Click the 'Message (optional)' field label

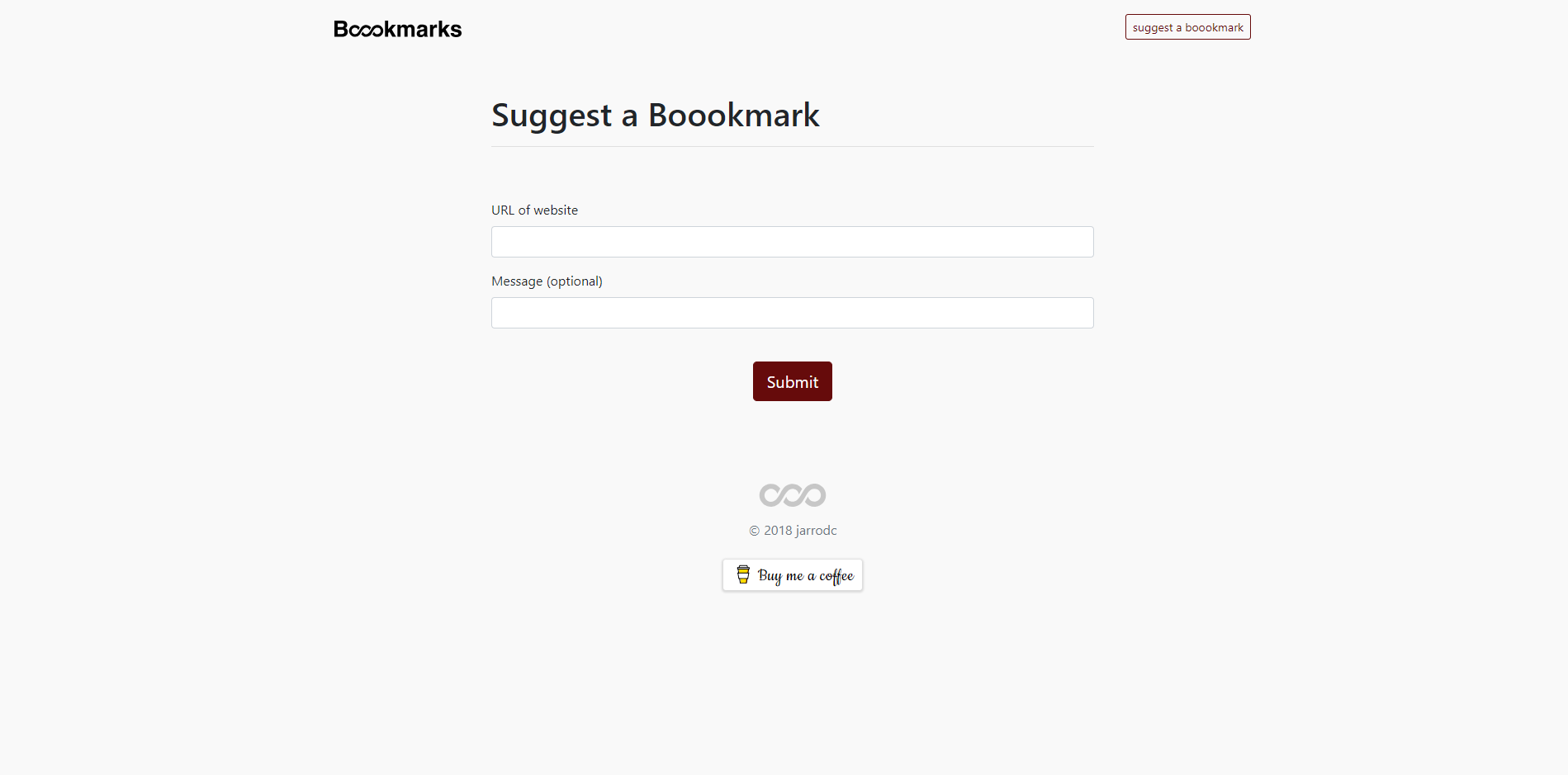[x=546, y=281]
